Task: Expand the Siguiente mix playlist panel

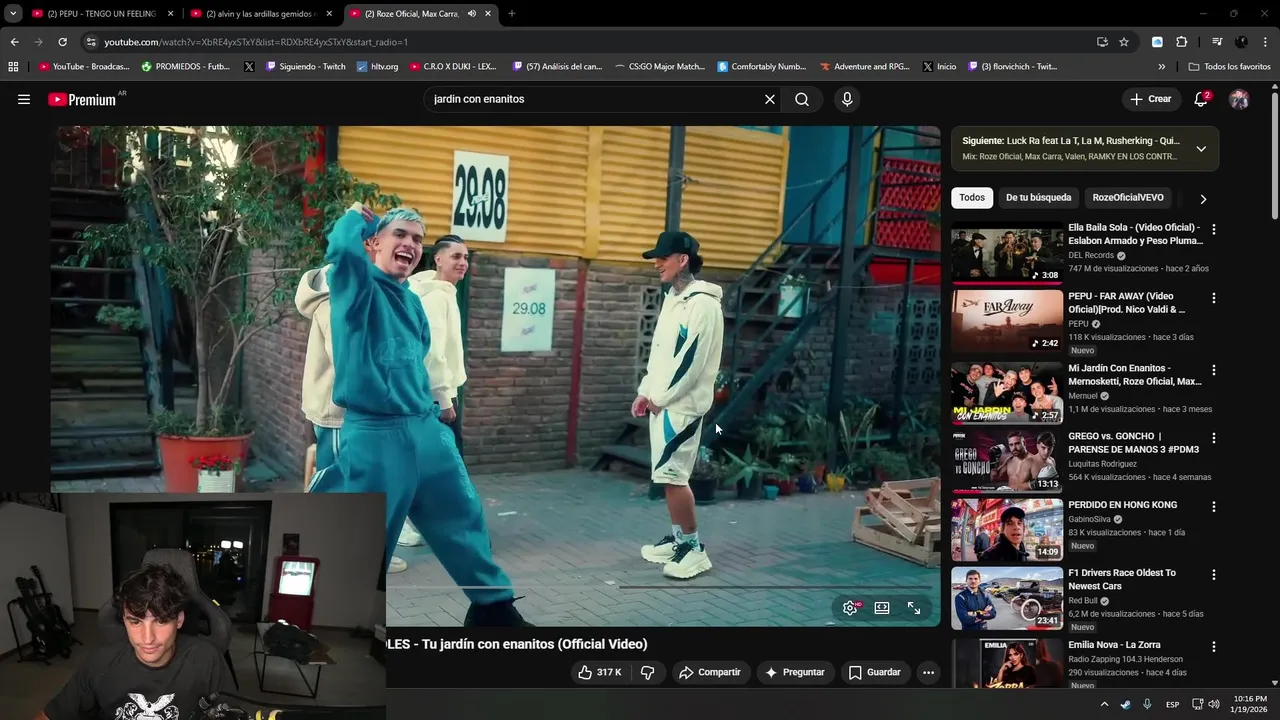Action: (x=1201, y=149)
